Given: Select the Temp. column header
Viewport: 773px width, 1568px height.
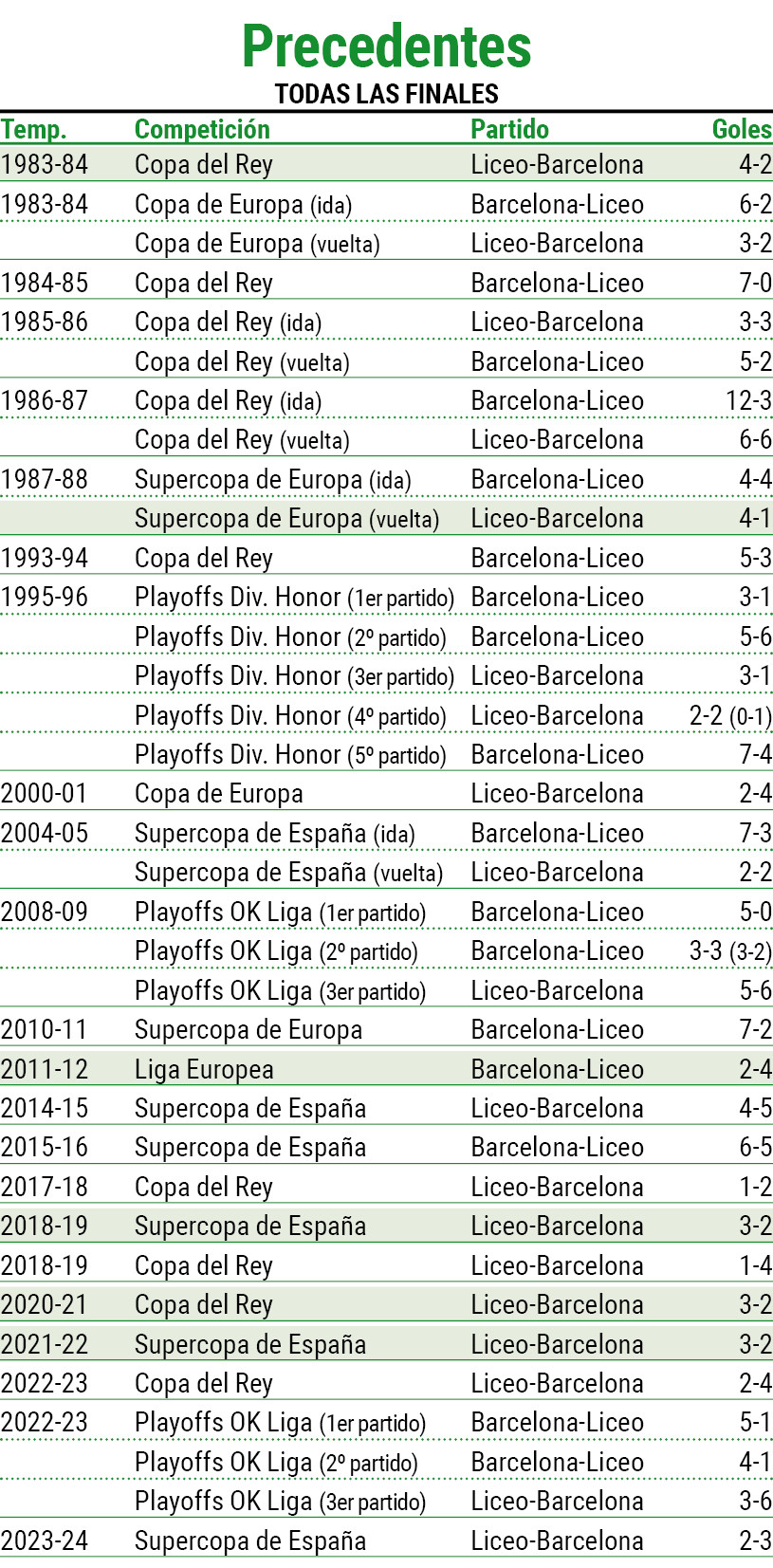Looking at the screenshot, I should [x=33, y=129].
